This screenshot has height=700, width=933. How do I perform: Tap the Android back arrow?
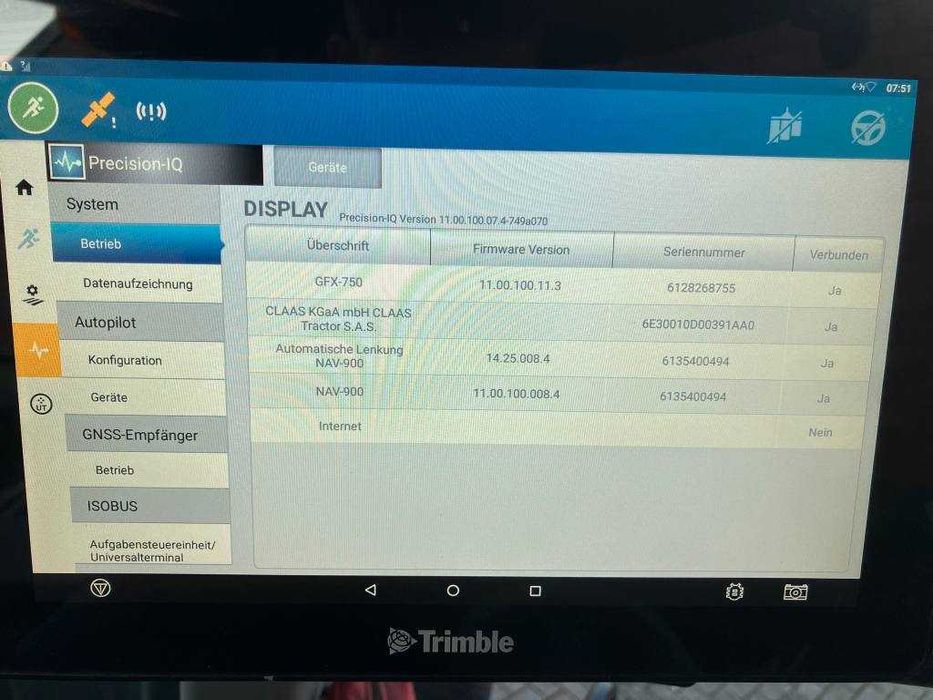coord(370,590)
